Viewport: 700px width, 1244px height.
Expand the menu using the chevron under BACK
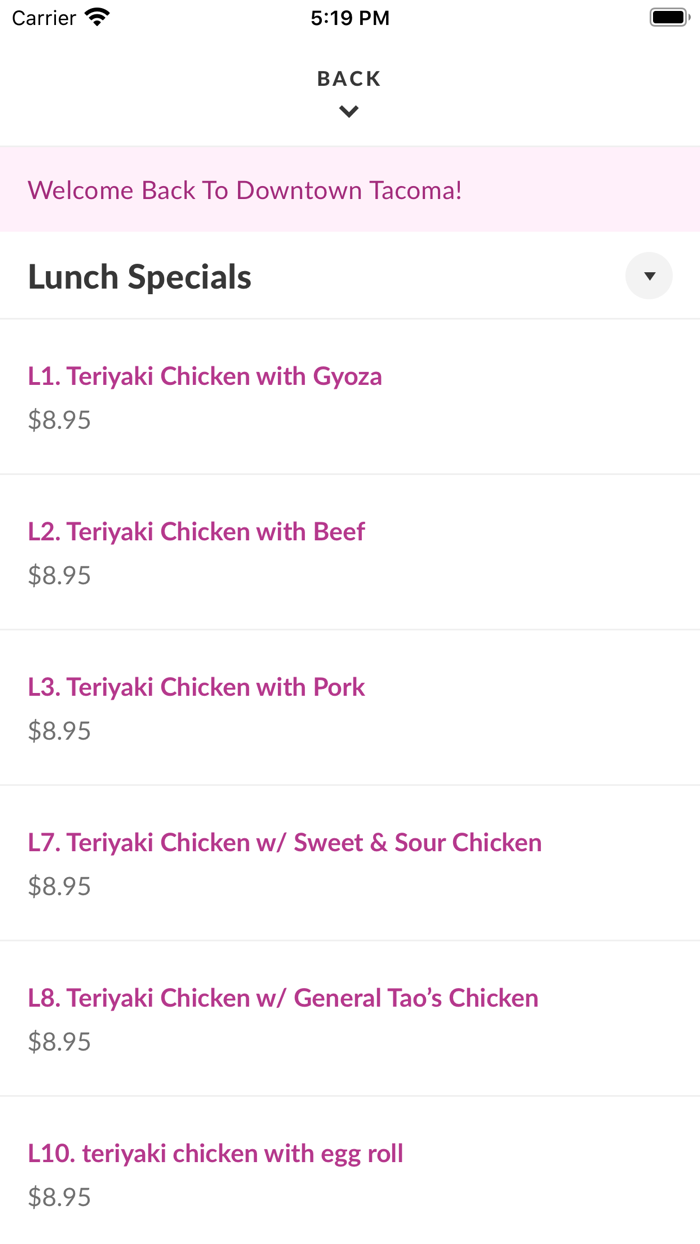tap(348, 111)
